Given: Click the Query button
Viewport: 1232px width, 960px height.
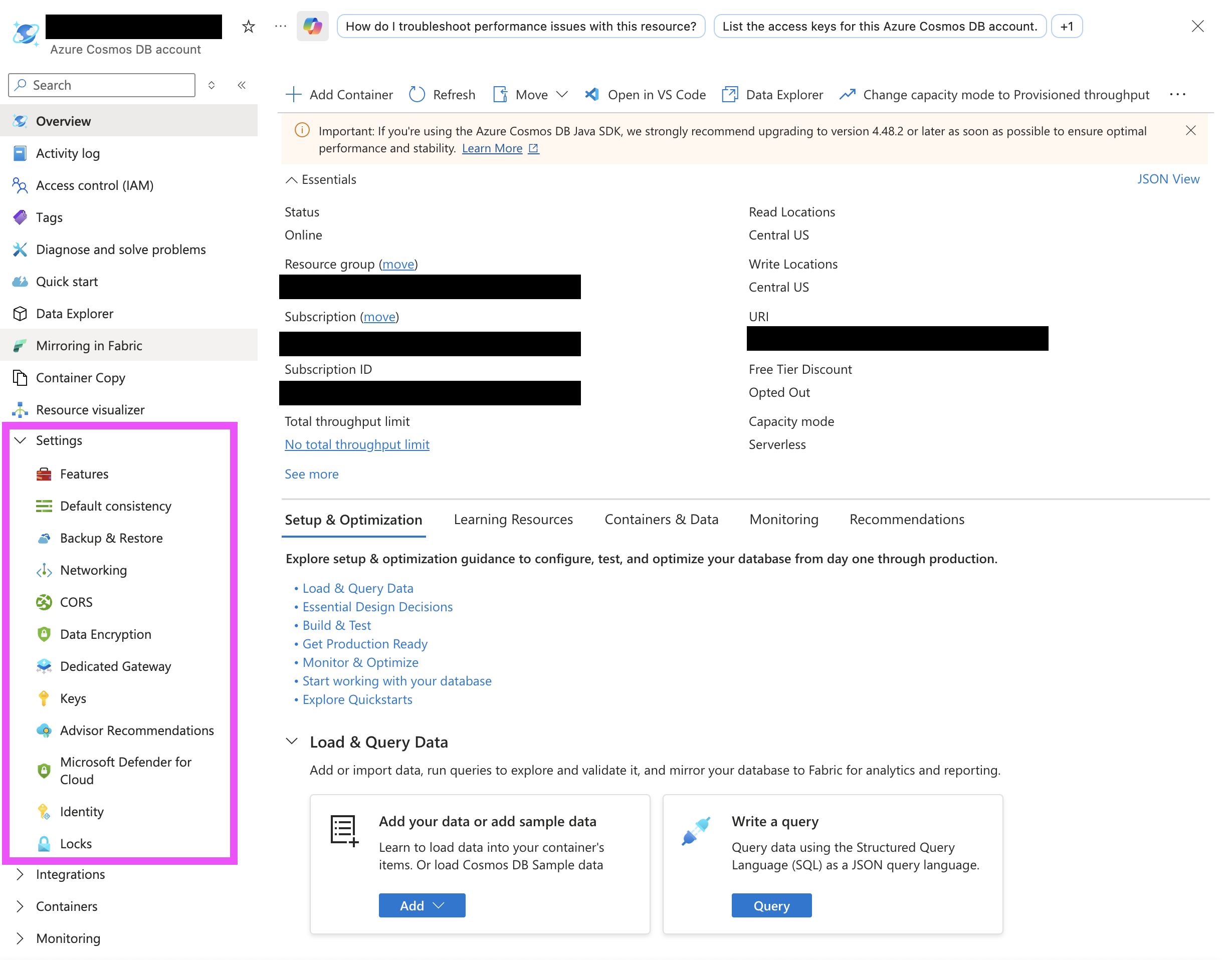Looking at the screenshot, I should [x=771, y=905].
